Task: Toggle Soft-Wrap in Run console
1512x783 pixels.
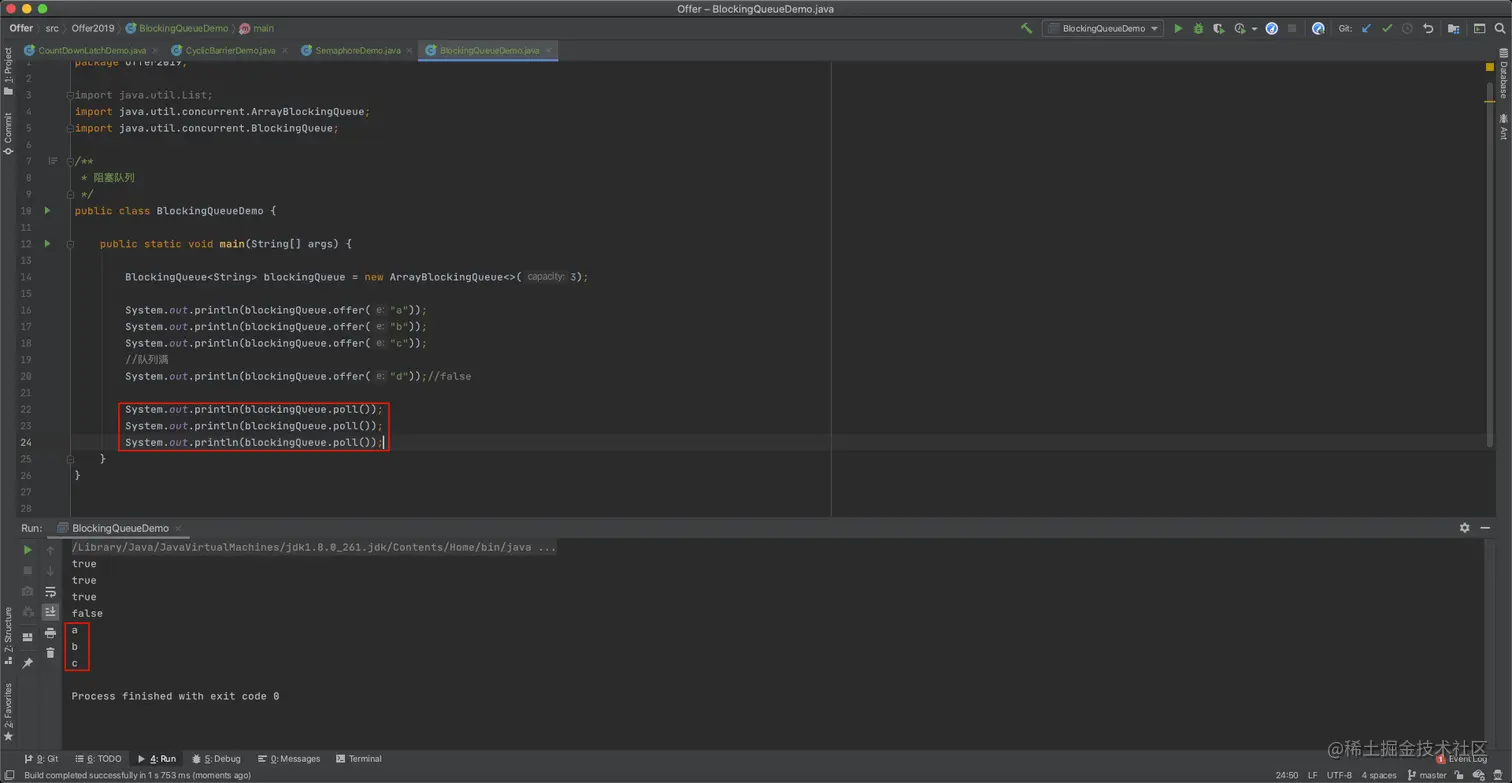Action: tap(50, 591)
